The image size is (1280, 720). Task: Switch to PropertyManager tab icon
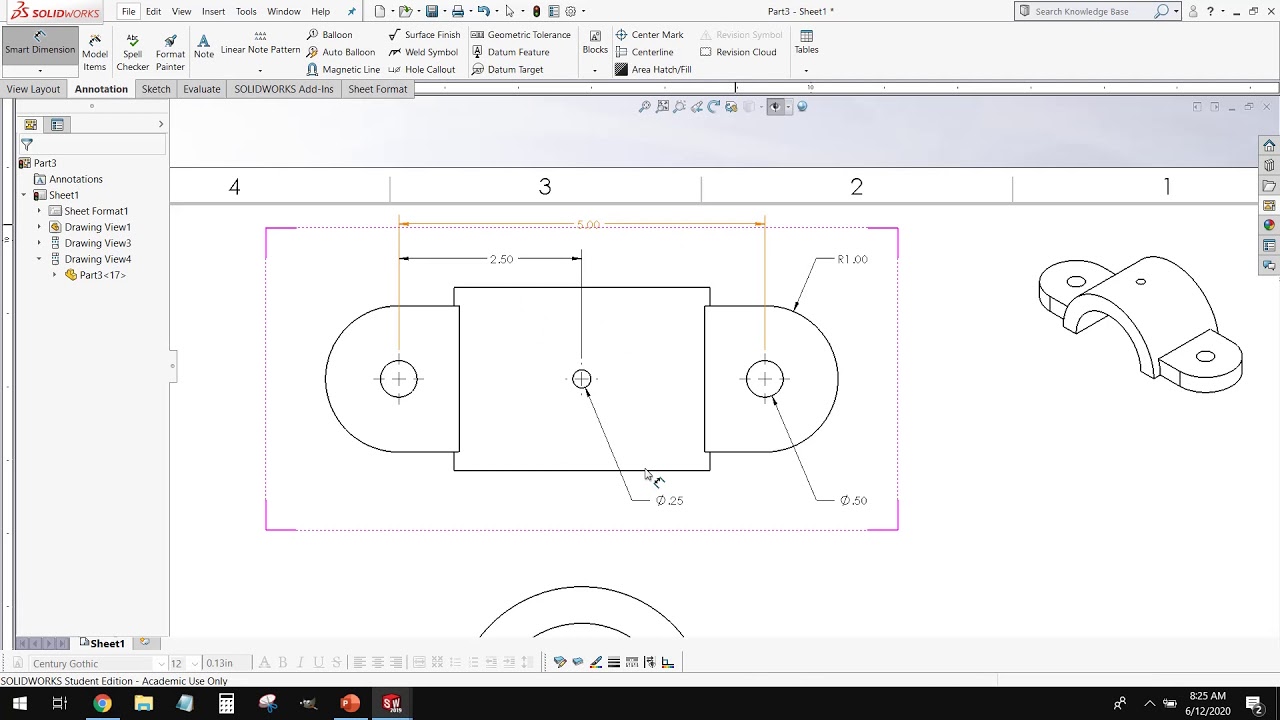click(x=57, y=125)
